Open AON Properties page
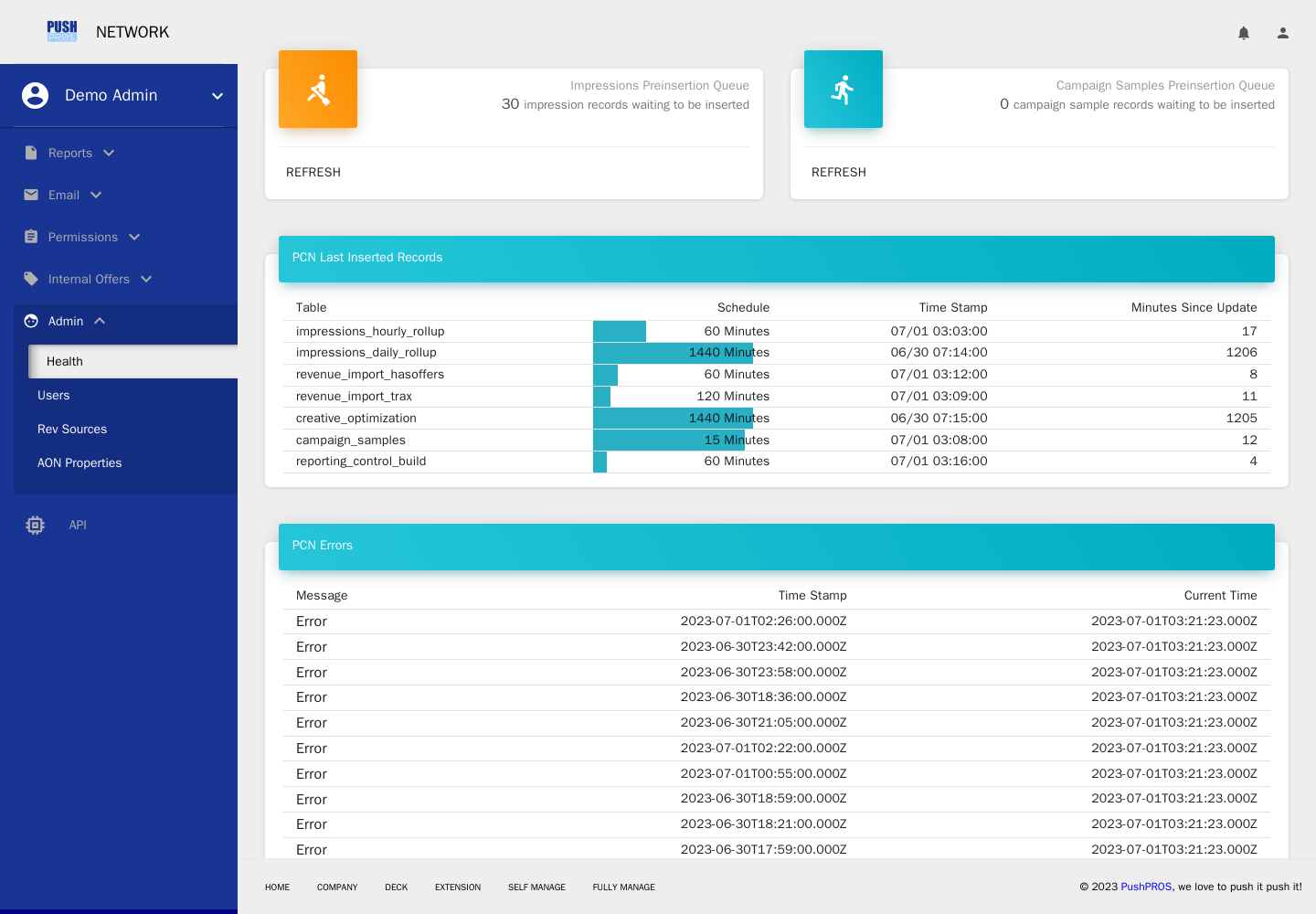Image resolution: width=1316 pixels, height=914 pixels. click(x=80, y=462)
